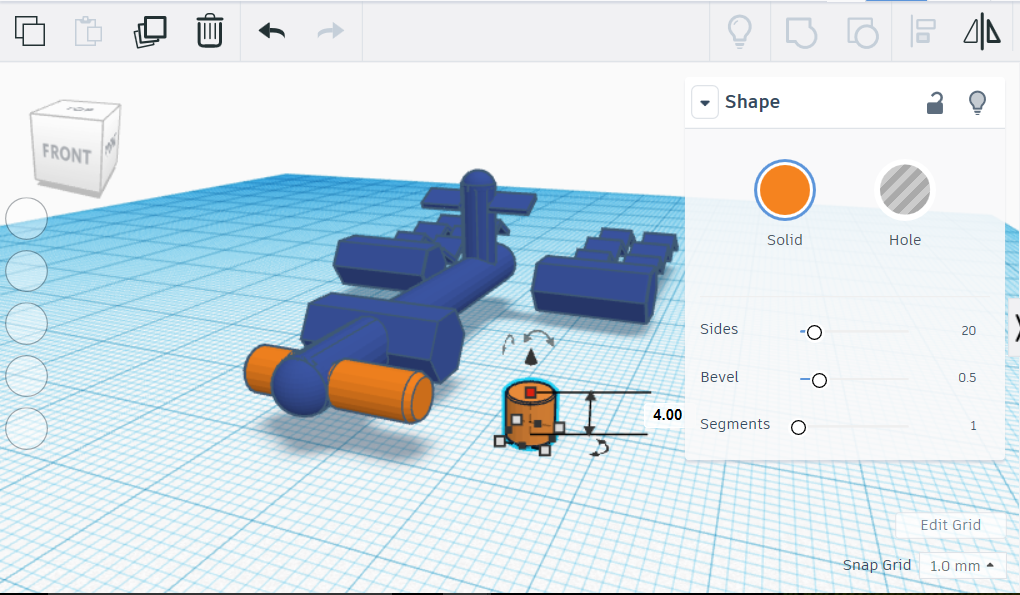1020x595 pixels.
Task: Click the Bevel slider handle
Action: (820, 380)
